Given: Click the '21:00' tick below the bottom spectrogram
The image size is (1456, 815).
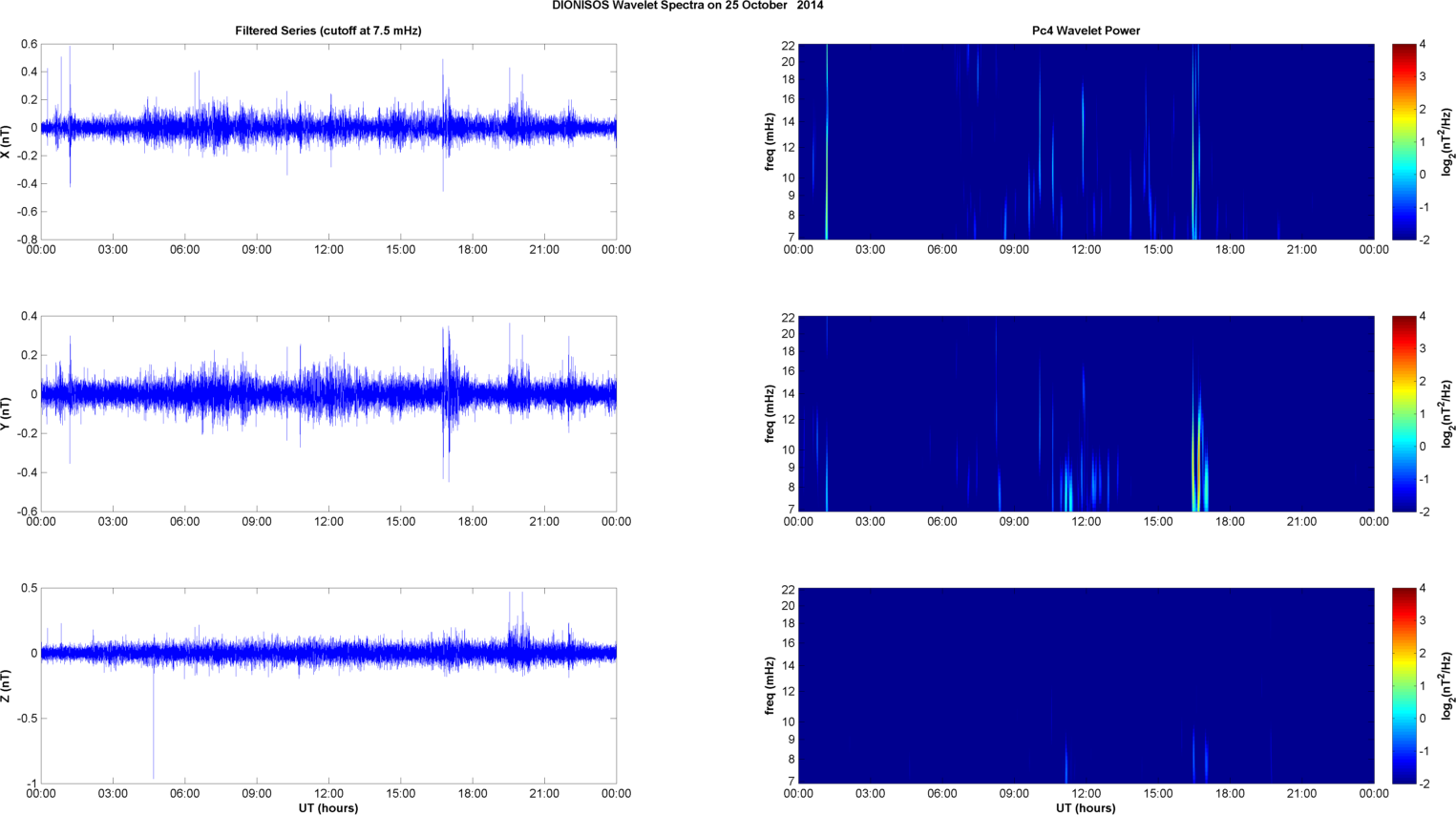Looking at the screenshot, I should click(x=1302, y=794).
